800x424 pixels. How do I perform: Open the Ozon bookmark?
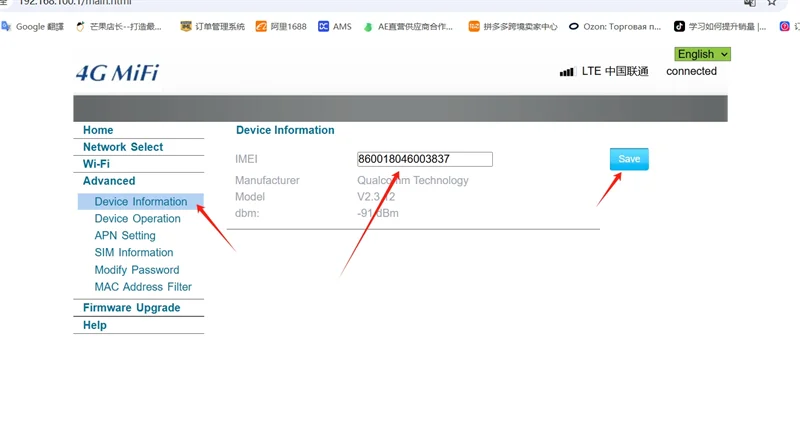pos(614,27)
